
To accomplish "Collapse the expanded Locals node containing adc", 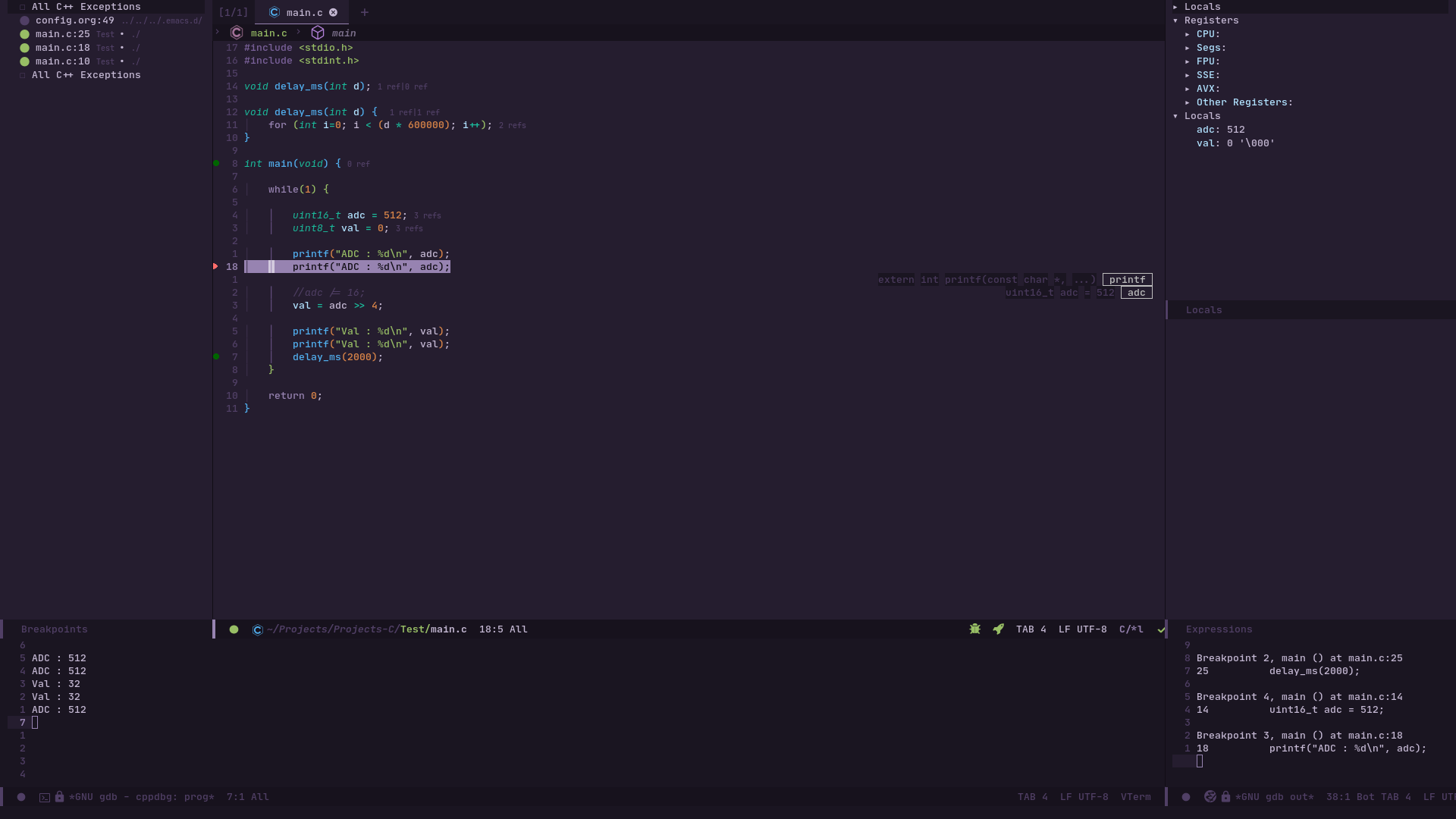I will [x=1175, y=116].
